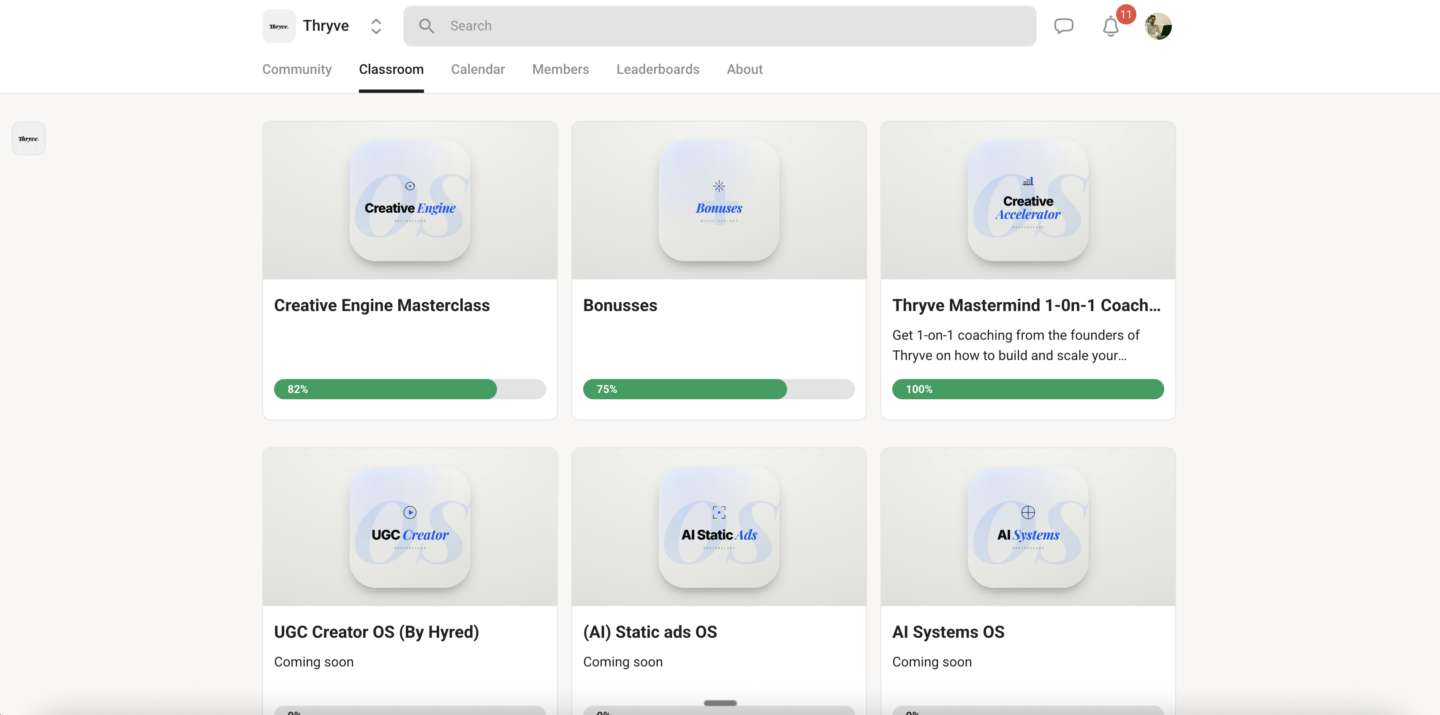Open the notifications bell
This screenshot has width=1440, height=715.
(x=1111, y=27)
